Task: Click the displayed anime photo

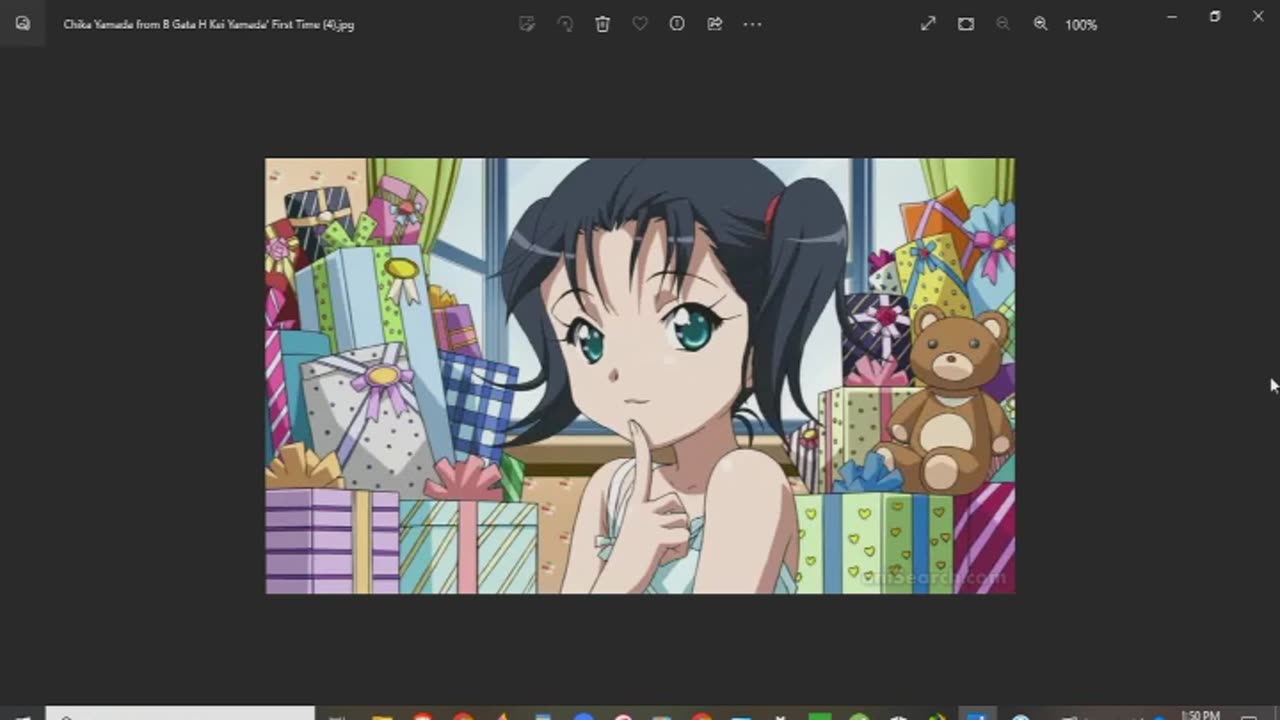Action: coord(640,376)
